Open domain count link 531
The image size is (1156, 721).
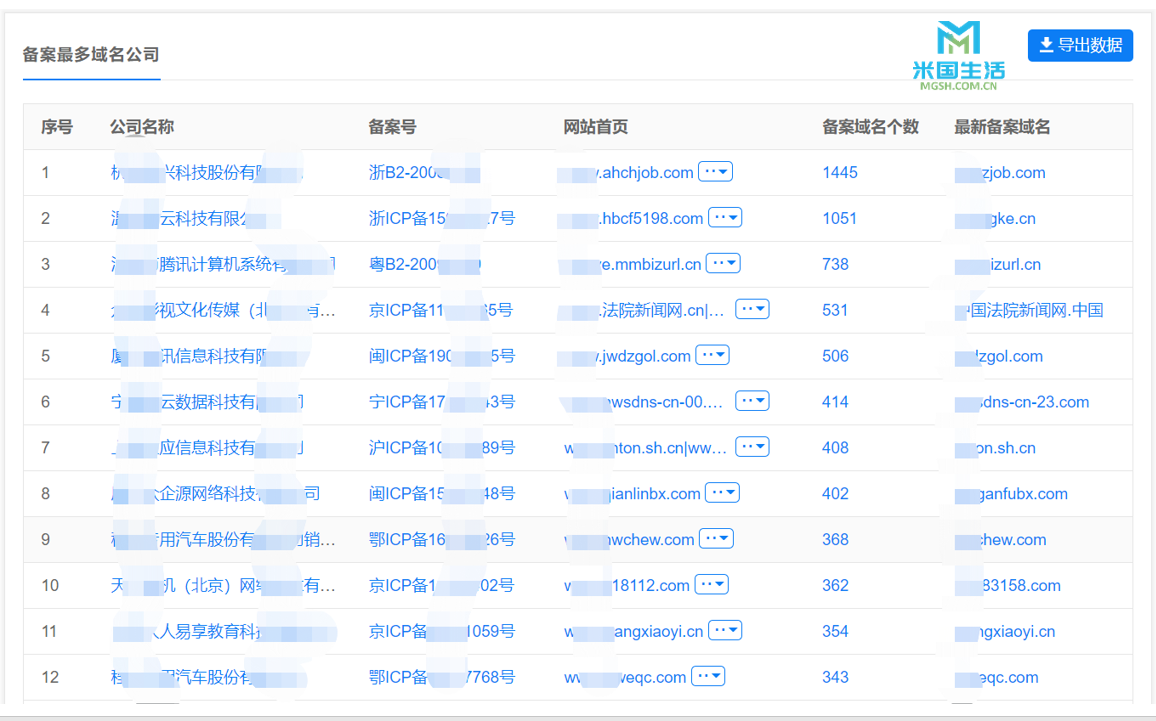point(835,310)
